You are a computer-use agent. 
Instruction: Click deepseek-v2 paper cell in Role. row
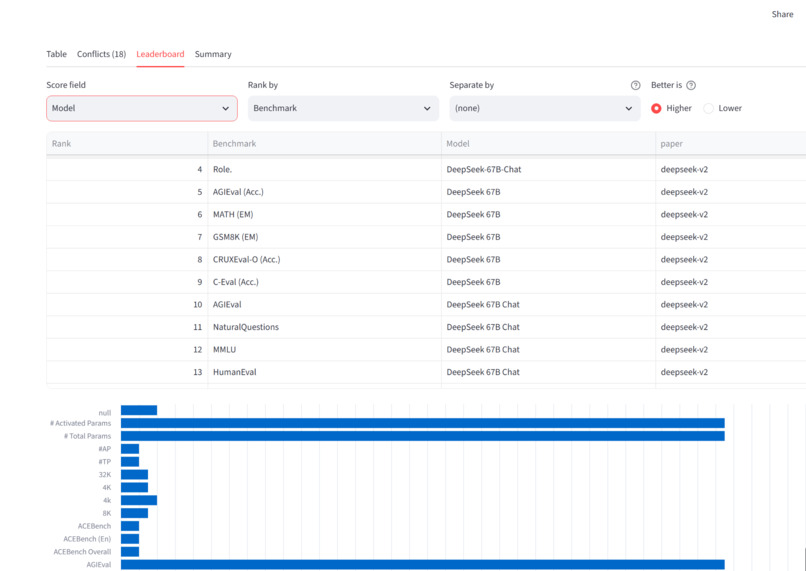730,169
